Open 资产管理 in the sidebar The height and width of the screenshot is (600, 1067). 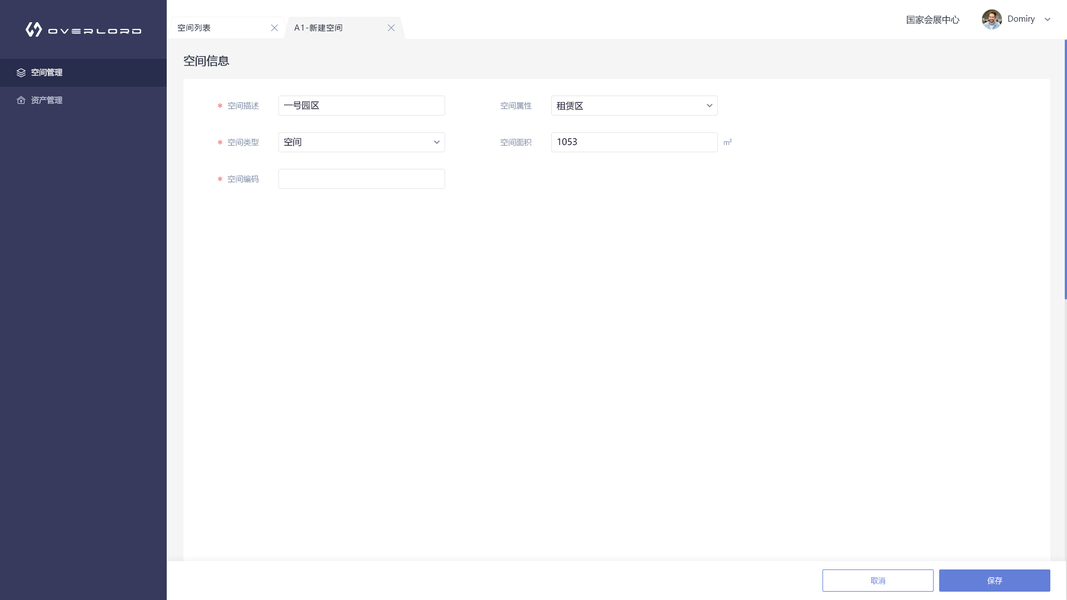point(83,100)
